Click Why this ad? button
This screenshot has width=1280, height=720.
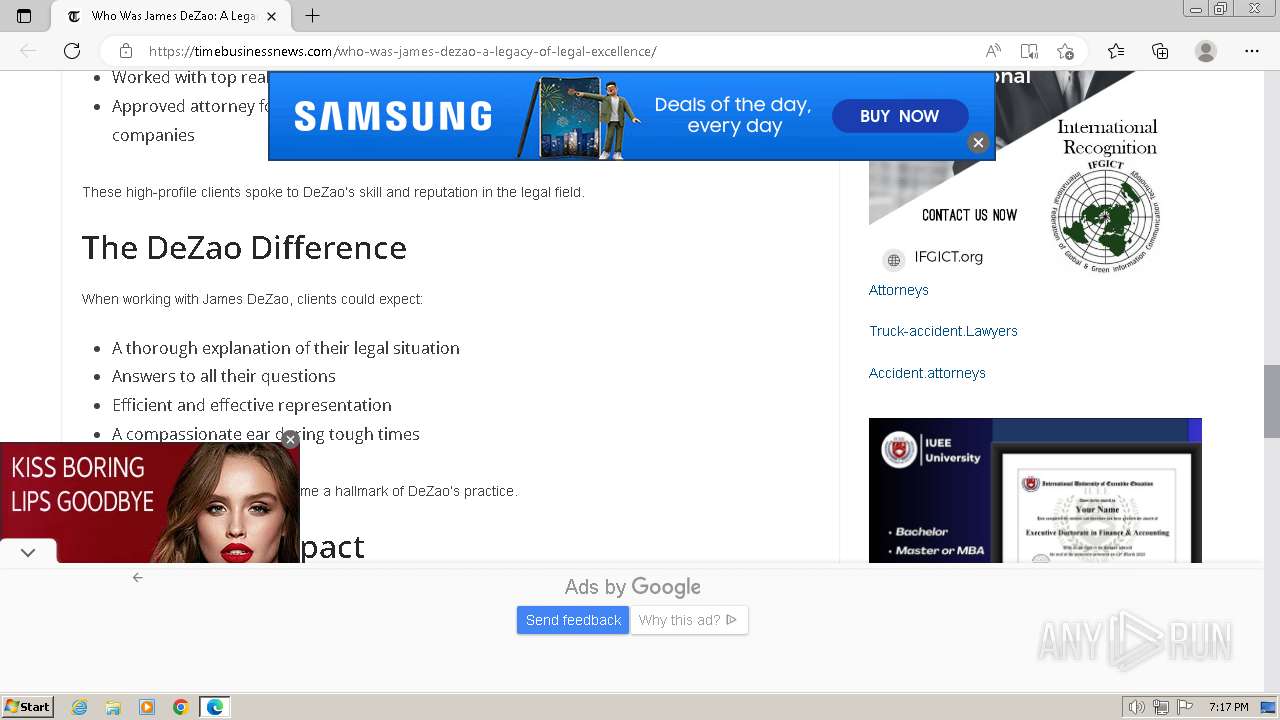[688, 620]
